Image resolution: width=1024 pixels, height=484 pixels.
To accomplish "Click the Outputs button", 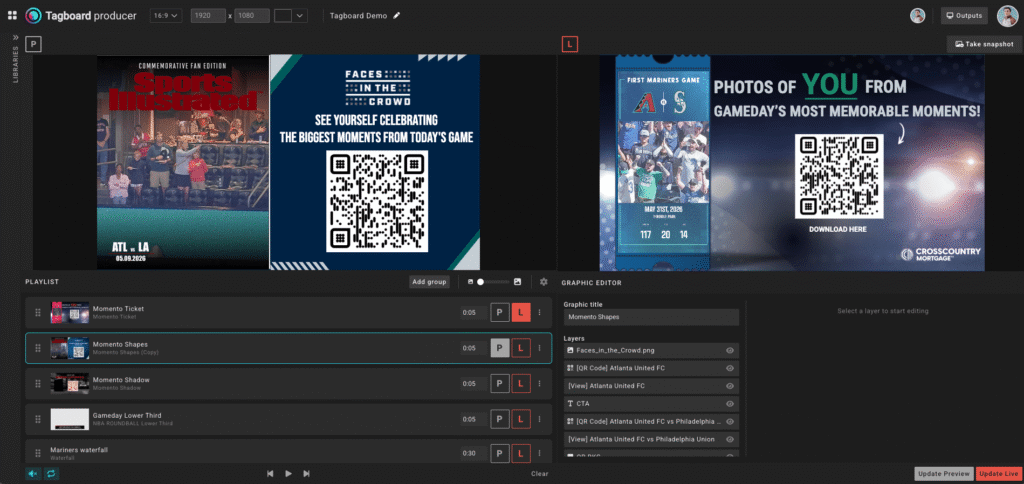I will [964, 16].
